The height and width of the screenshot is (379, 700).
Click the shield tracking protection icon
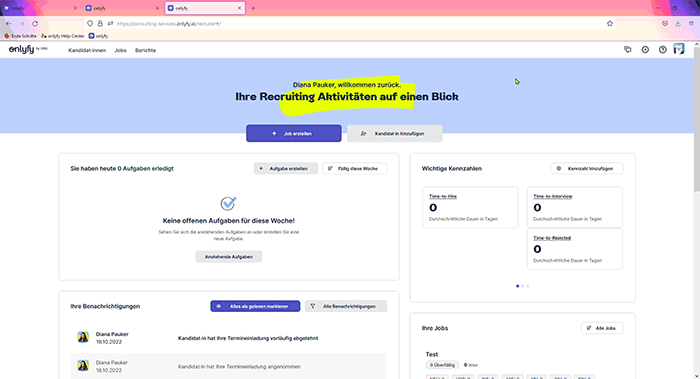[90, 24]
